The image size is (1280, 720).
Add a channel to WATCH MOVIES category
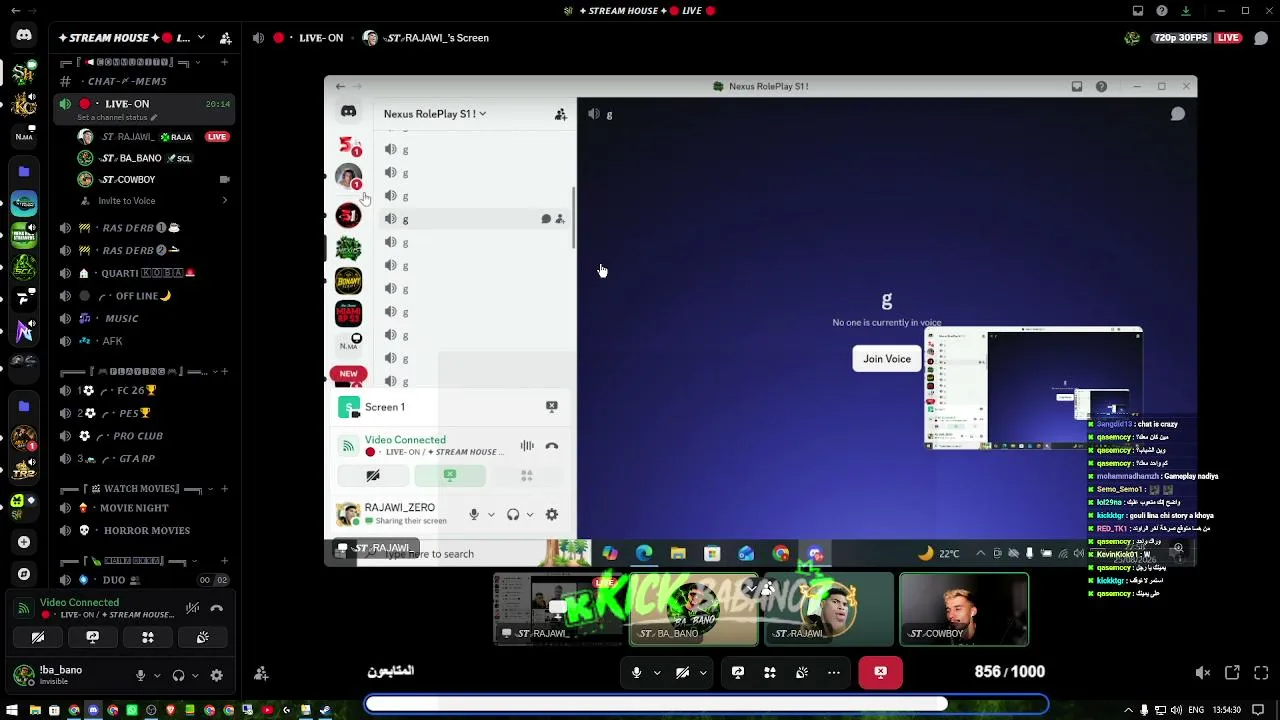point(224,489)
